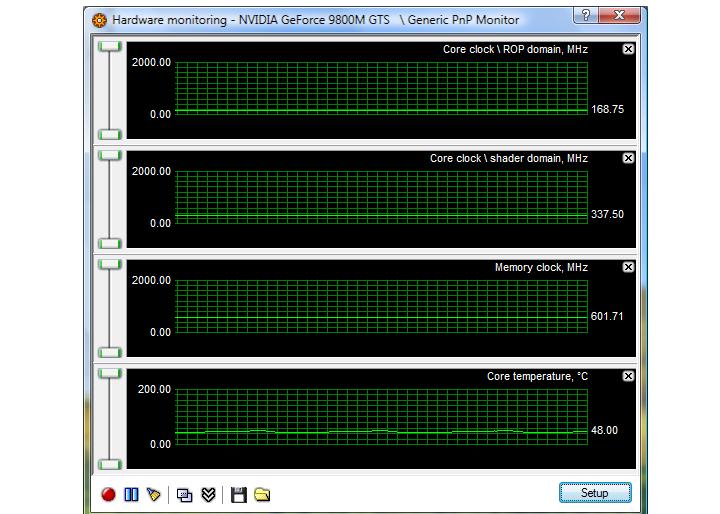720x514 pixels.
Task: Click the 'Memory clock, MHz' label
Action: pyautogui.click(x=541, y=267)
